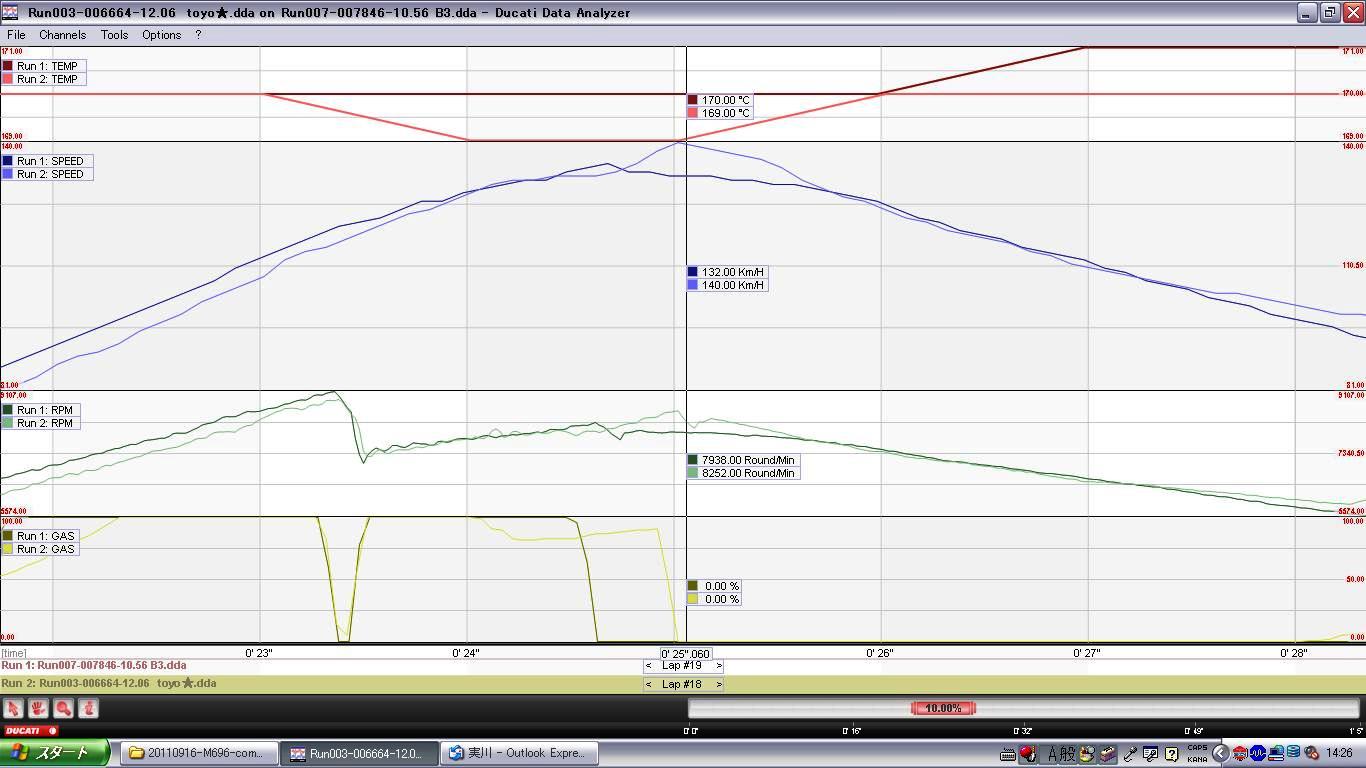Click the 0' 24" time axis label
Image resolution: width=1366 pixels, height=768 pixels.
466,653
